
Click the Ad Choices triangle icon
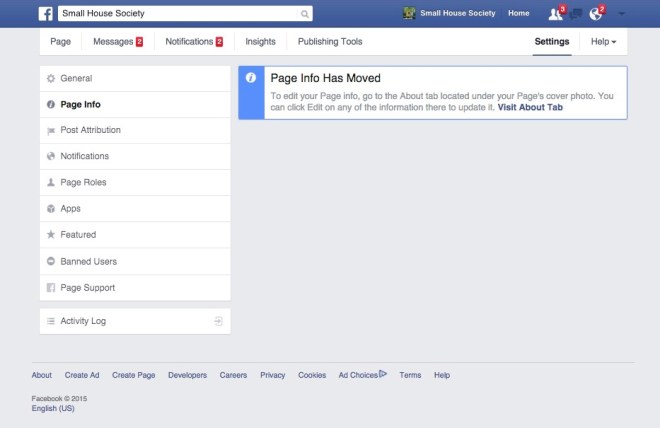point(383,373)
